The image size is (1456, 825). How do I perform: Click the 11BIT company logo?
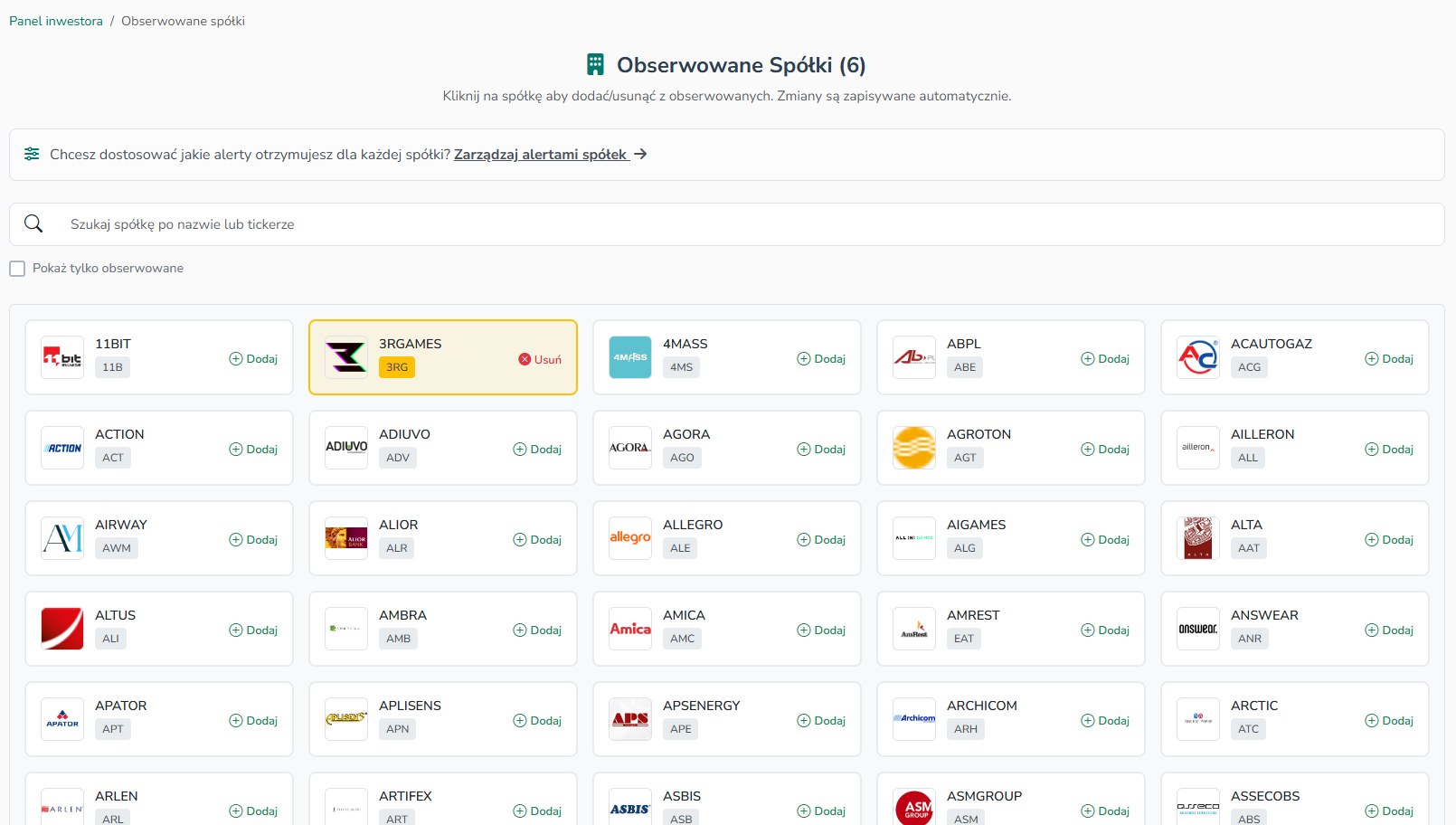tap(62, 357)
